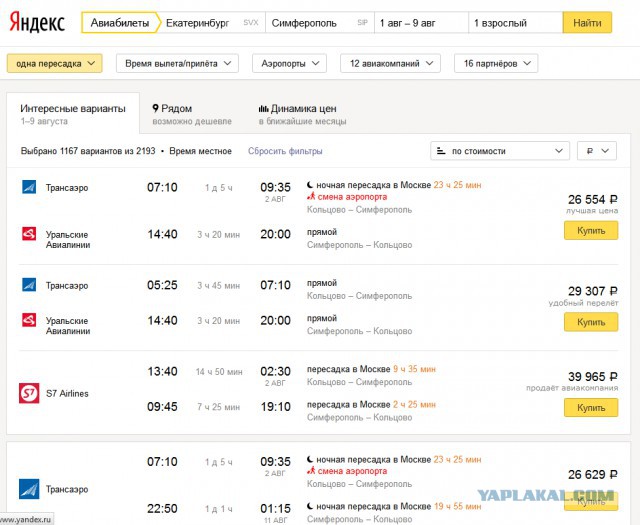Viewport: 640px width, 525px height.
Task: Click the 39 965 ₽ price
Action: coord(593,376)
